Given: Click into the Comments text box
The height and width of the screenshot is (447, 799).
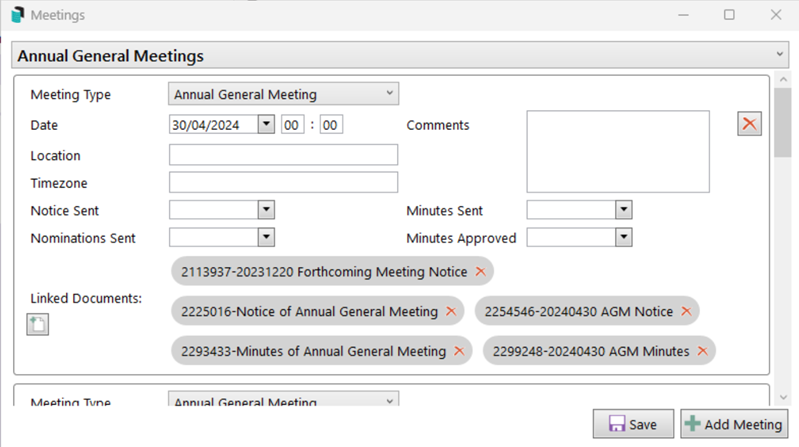Looking at the screenshot, I should tap(618, 151).
